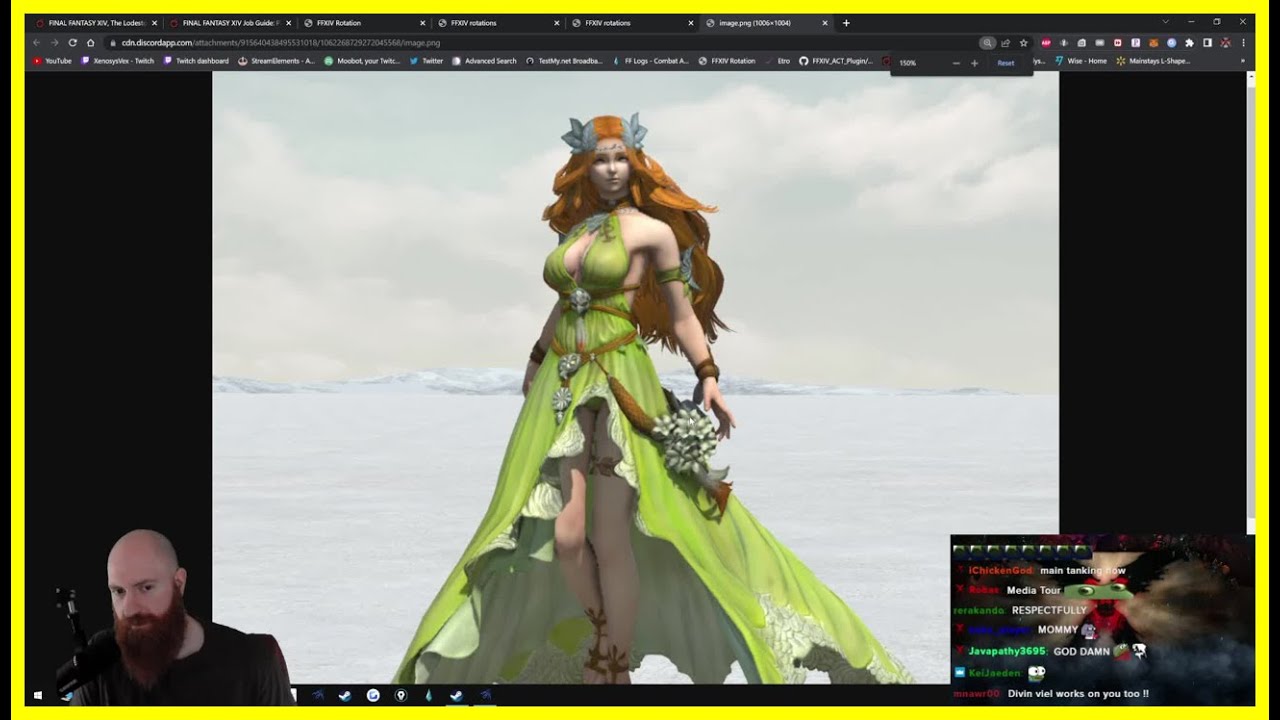Click the page vertical scrollbar
This screenshot has height=720, width=1280.
coord(1250,300)
